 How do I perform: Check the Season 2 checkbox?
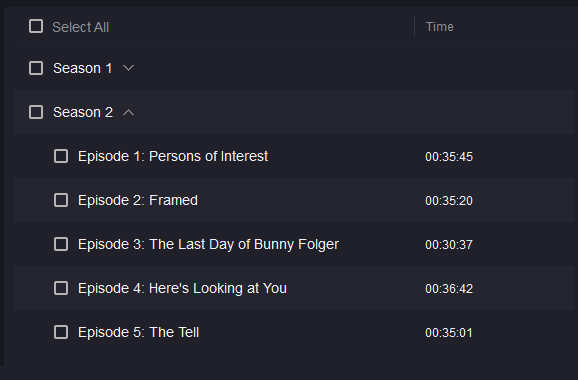pos(36,112)
